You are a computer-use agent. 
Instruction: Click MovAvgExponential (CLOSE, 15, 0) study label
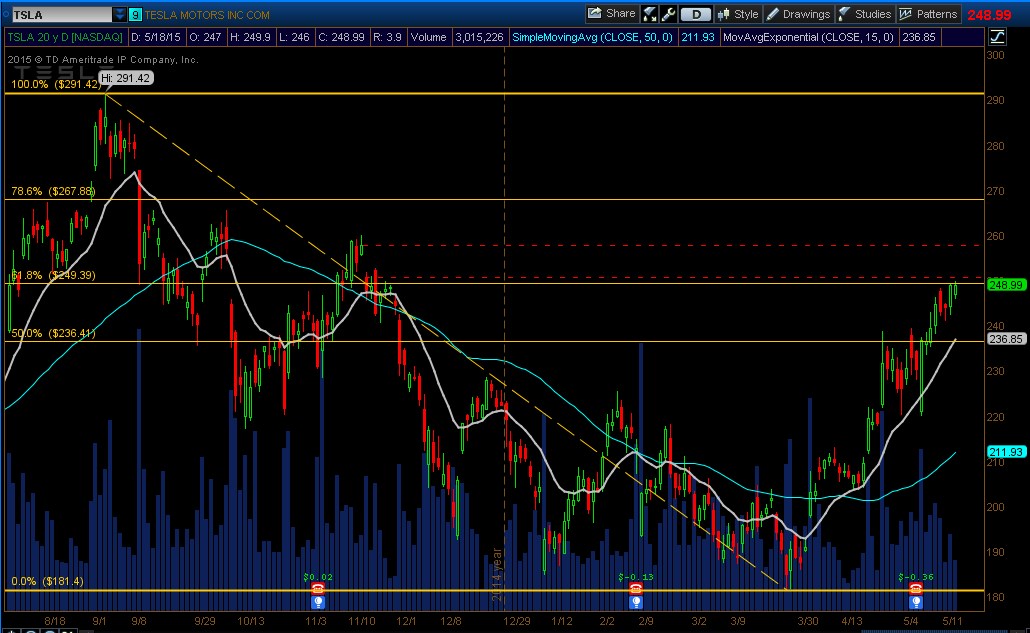pos(808,37)
